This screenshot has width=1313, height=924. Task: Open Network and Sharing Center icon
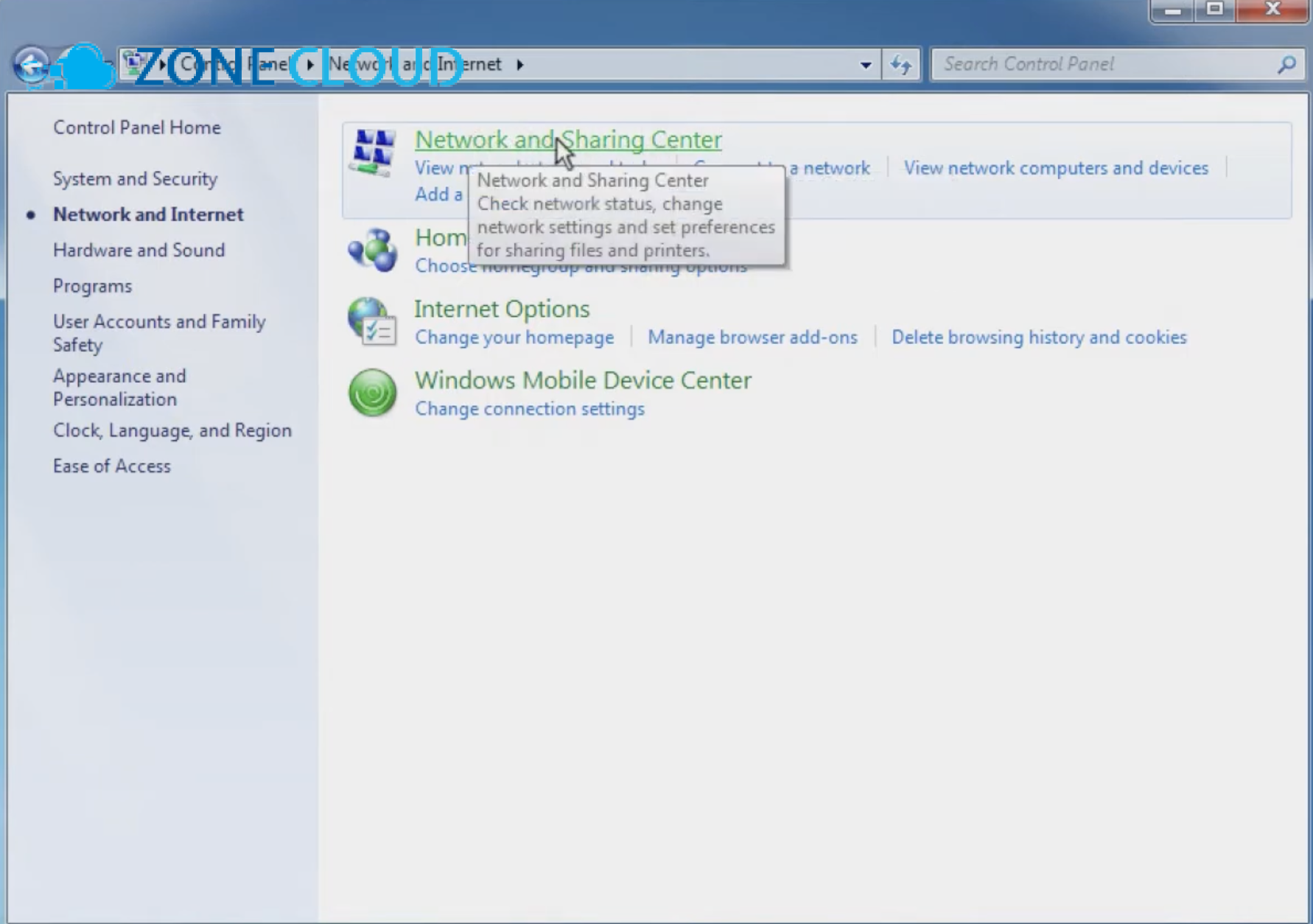(373, 153)
